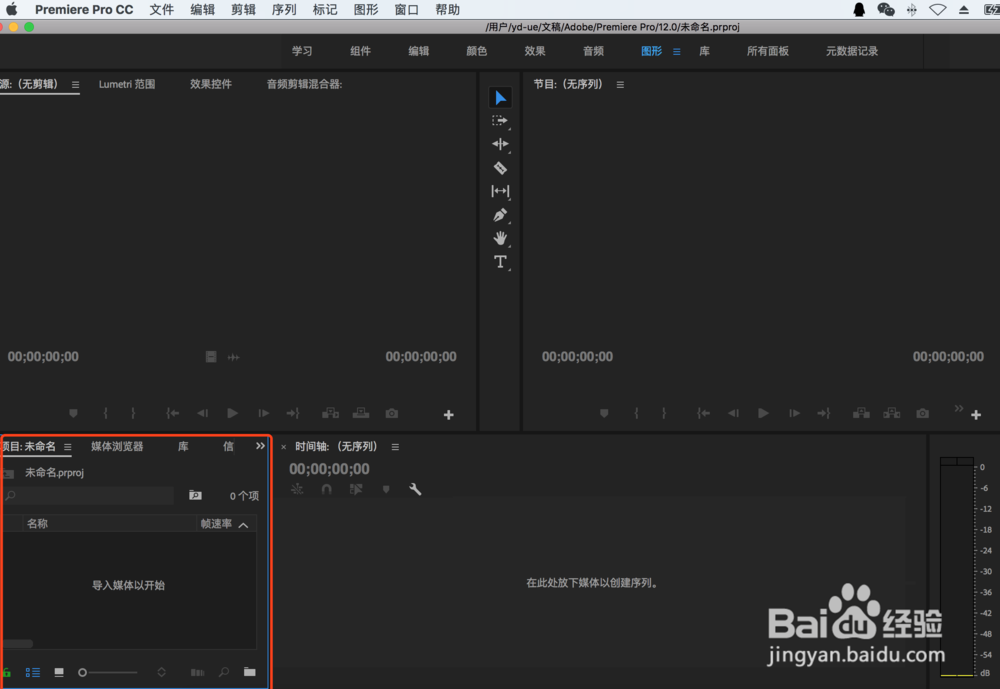Open button editor plus in Source monitor
The width and height of the screenshot is (1000, 689).
[x=448, y=415]
